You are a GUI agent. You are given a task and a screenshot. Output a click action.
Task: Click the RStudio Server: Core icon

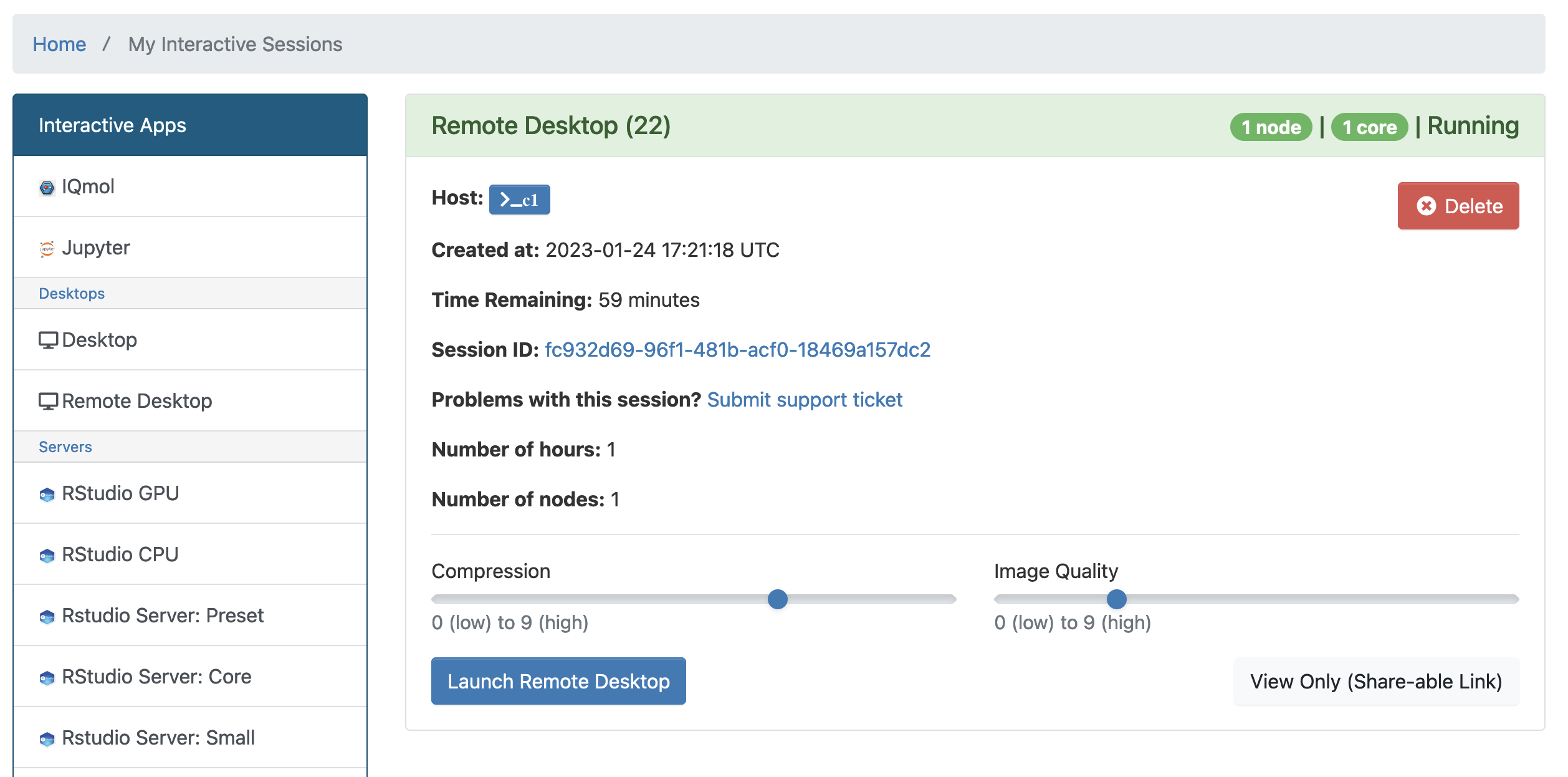(x=47, y=678)
